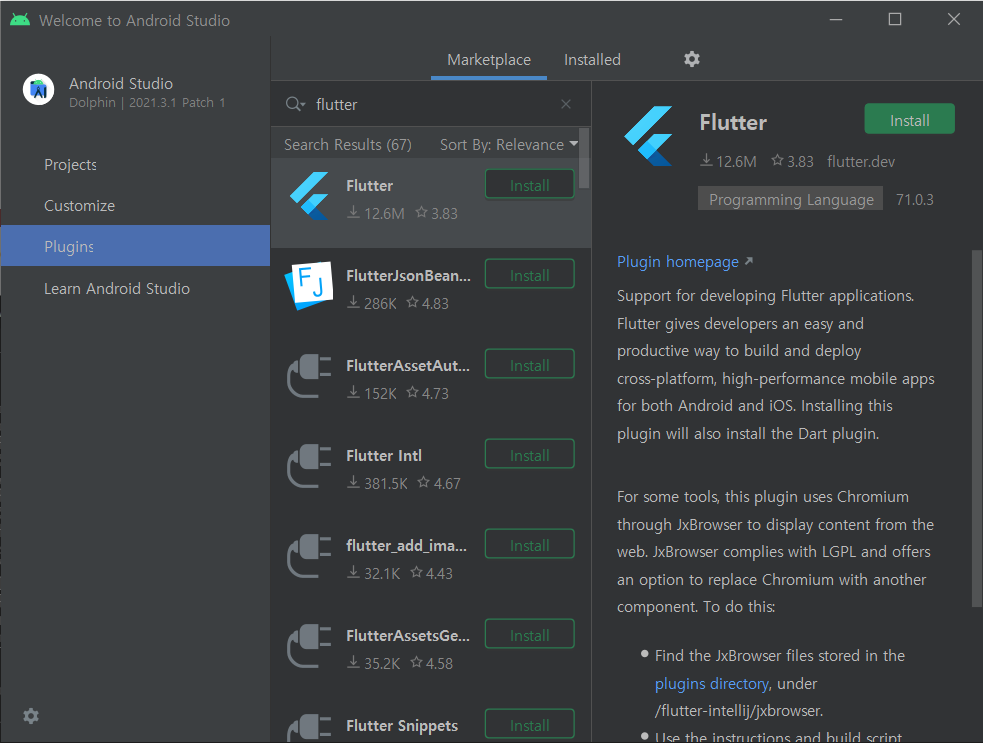Image resolution: width=983 pixels, height=743 pixels.
Task: Open search history dropdown arrow
Action: tap(303, 105)
